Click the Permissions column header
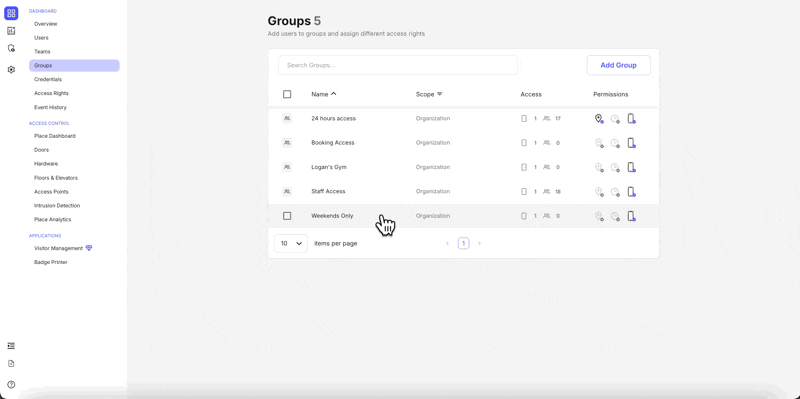 [x=611, y=94]
